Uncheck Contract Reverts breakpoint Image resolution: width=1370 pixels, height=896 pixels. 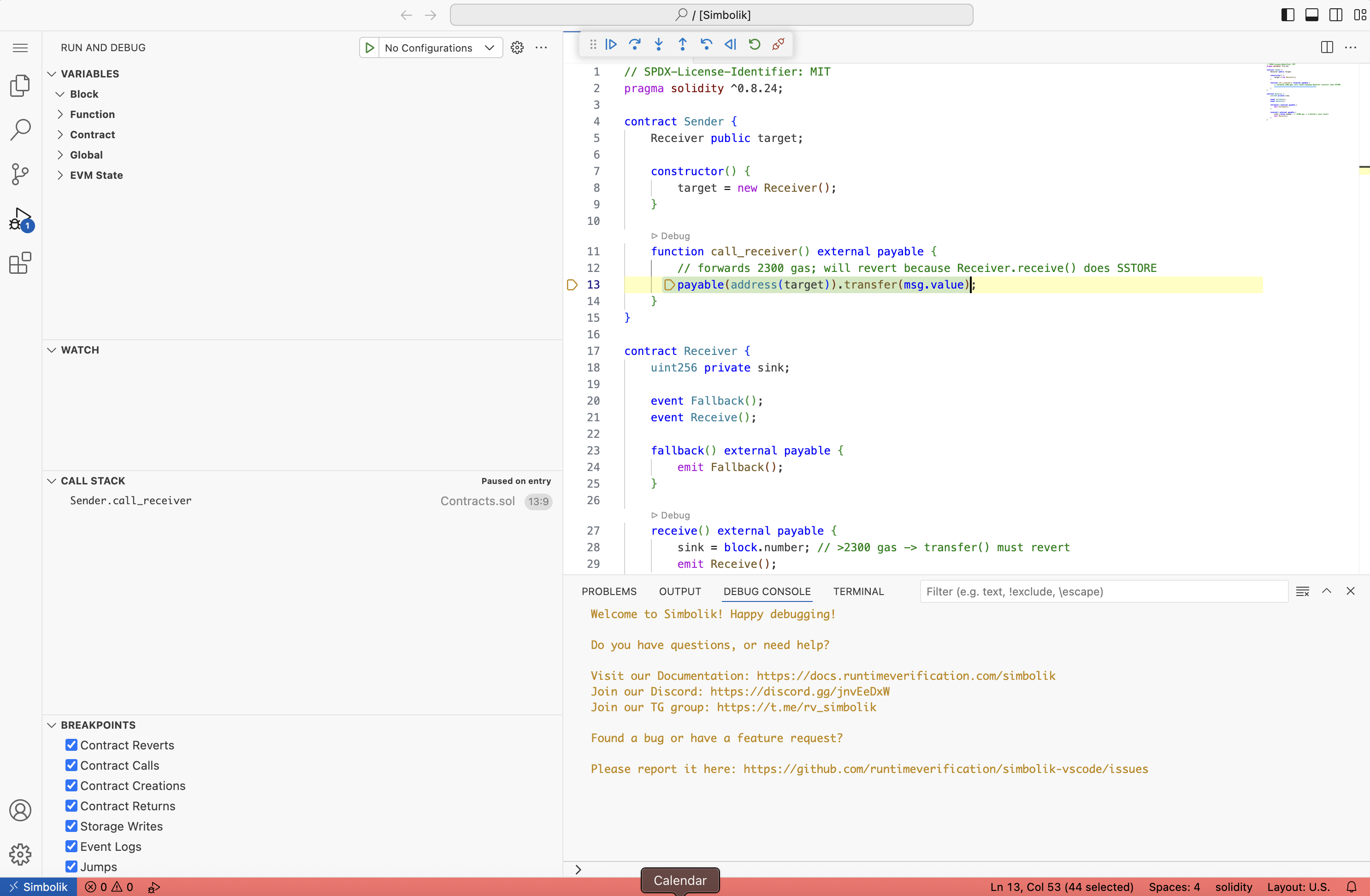71,745
